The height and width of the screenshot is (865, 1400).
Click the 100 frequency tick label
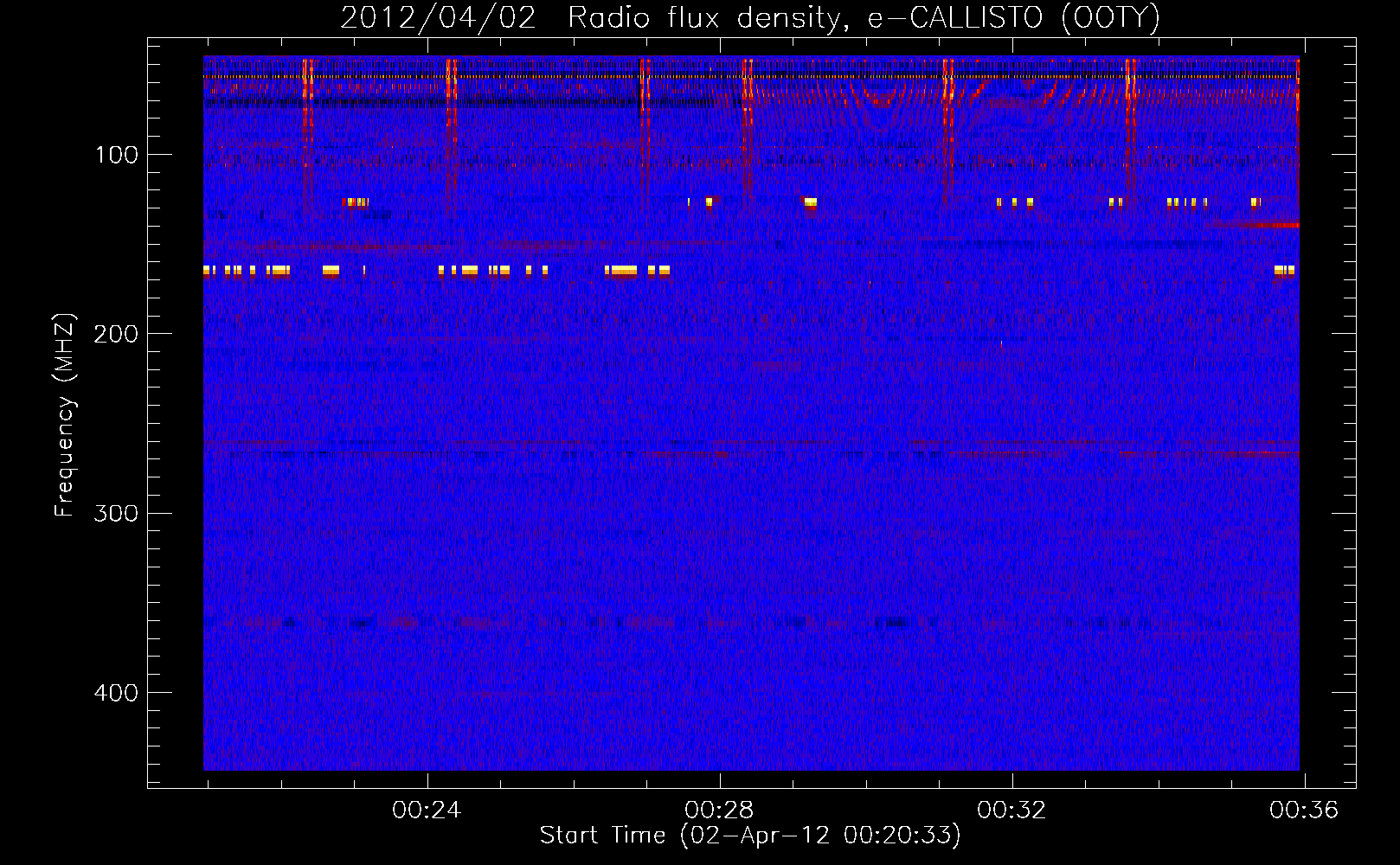[117, 155]
